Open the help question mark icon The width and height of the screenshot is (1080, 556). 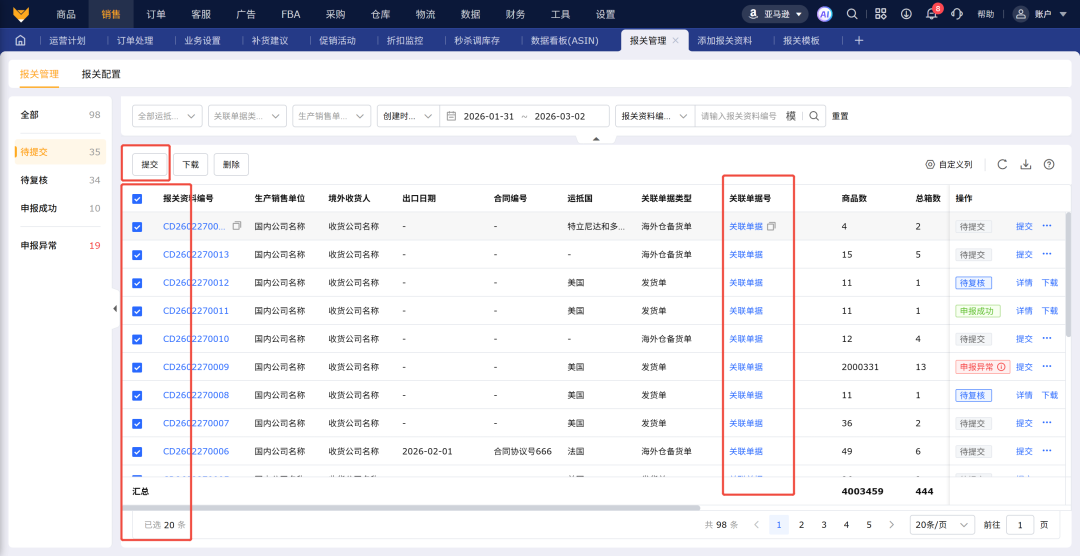pos(1049,164)
